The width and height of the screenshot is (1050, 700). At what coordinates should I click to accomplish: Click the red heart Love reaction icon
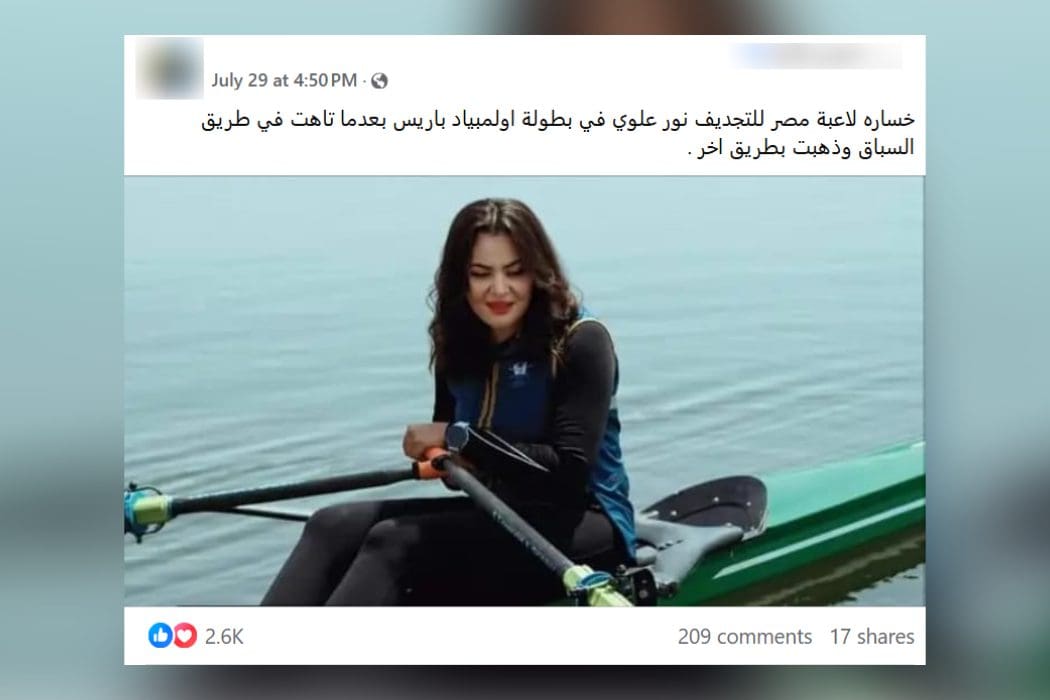tap(185, 635)
